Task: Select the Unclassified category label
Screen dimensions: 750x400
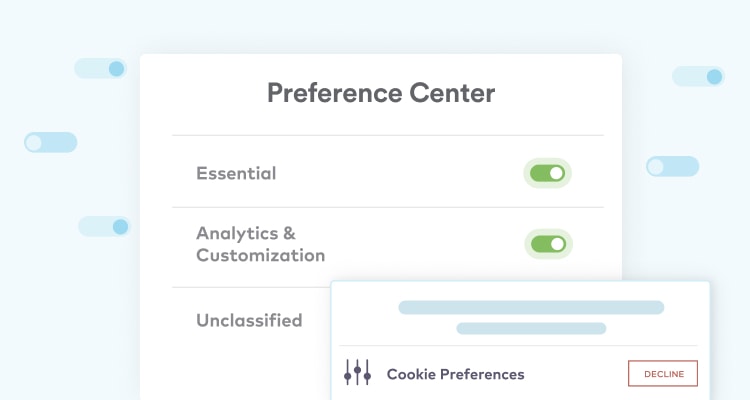Action: (x=249, y=320)
